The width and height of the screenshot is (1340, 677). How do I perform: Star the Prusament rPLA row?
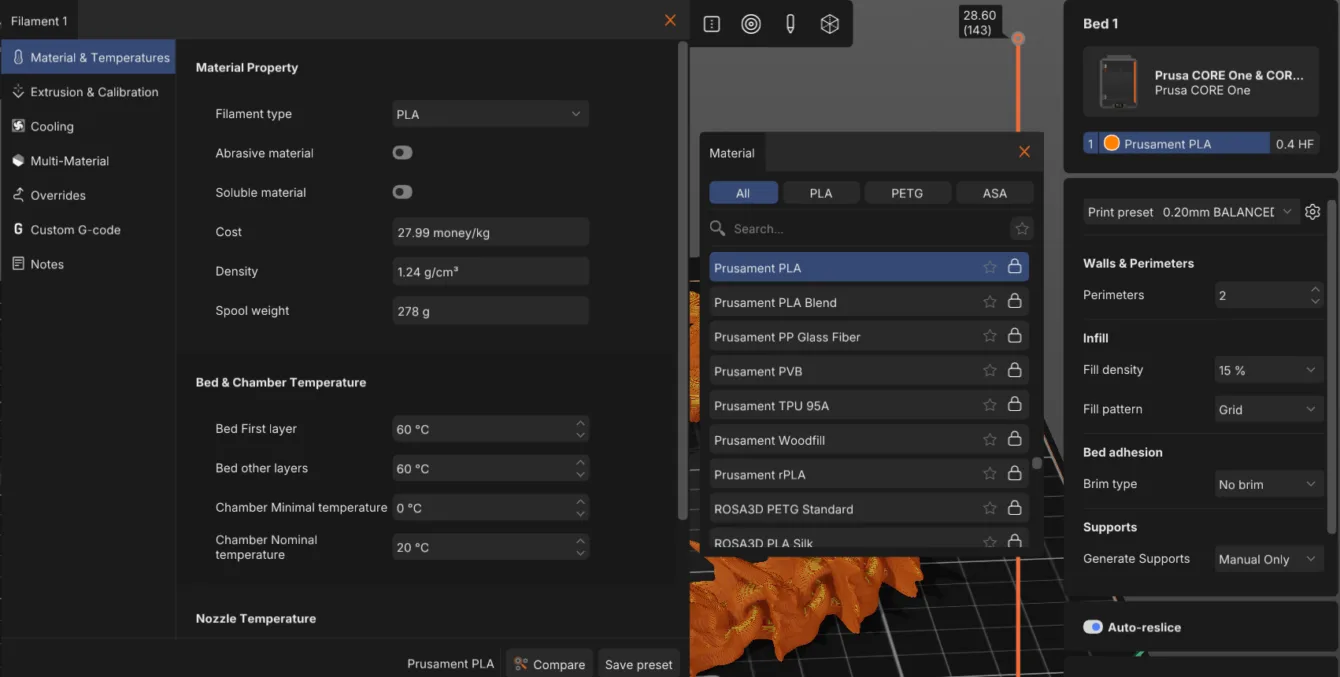989,474
